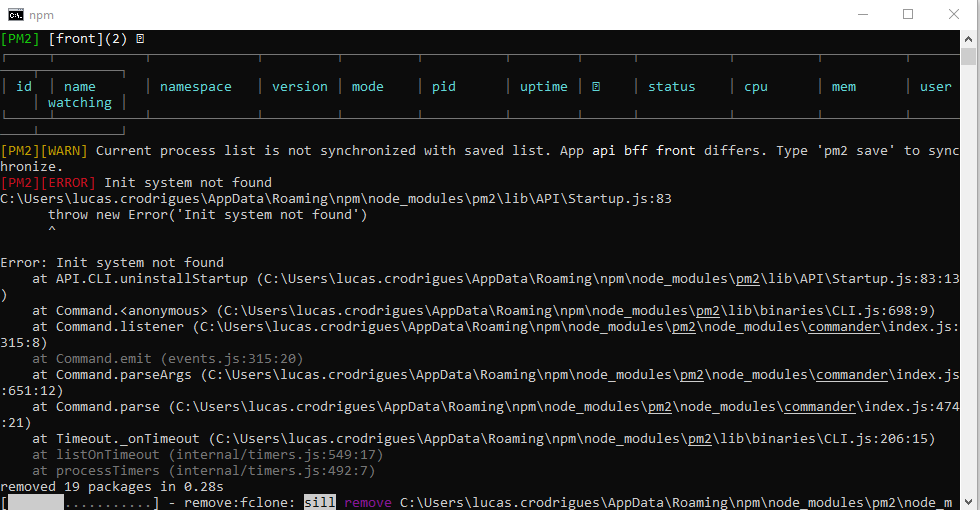The width and height of the screenshot is (980, 510).
Task: Click the green '[PM2]' prefix on the first line
Action: [20, 39]
